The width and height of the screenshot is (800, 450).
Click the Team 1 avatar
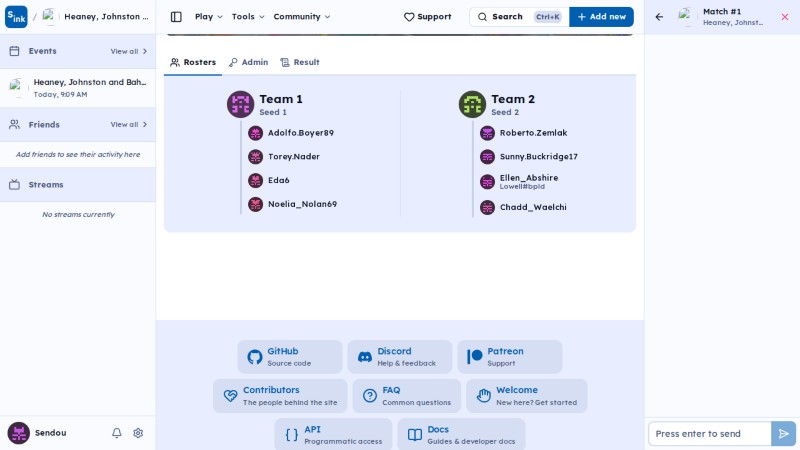click(240, 104)
